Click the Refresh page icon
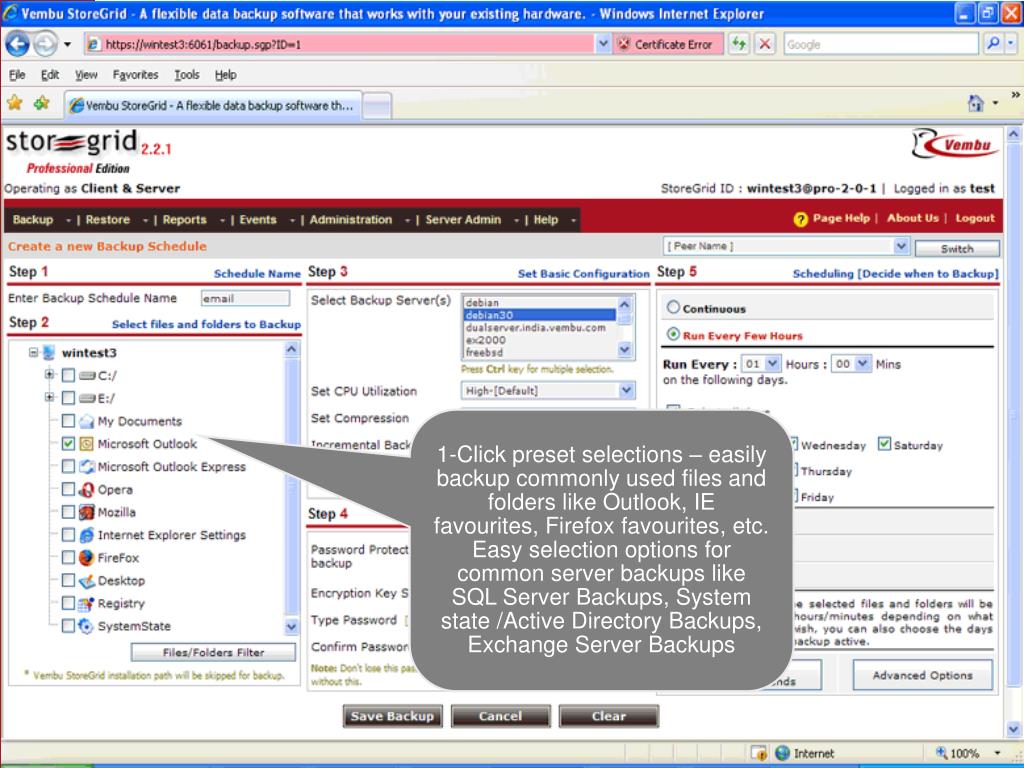Viewport: 1024px width, 768px height. click(x=739, y=44)
